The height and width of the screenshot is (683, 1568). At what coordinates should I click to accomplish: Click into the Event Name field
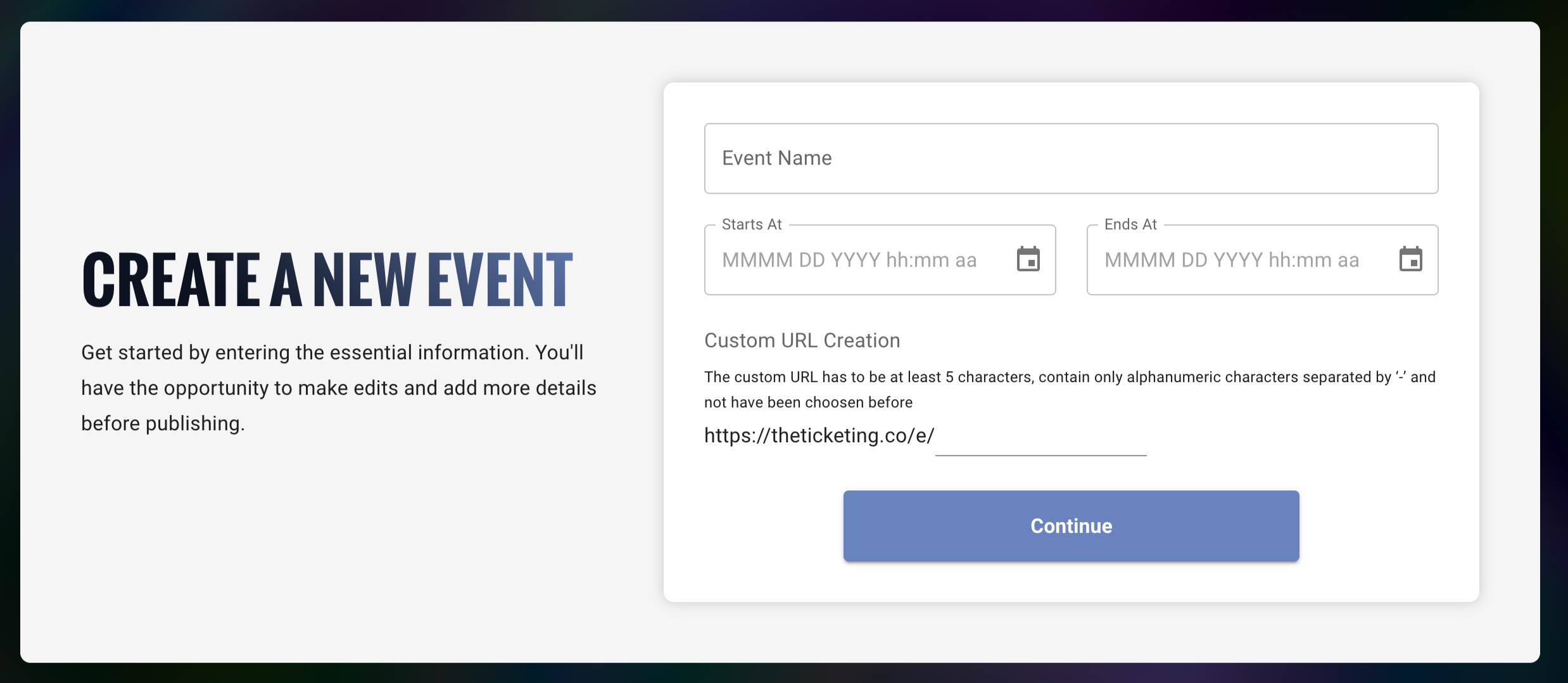tap(1070, 158)
